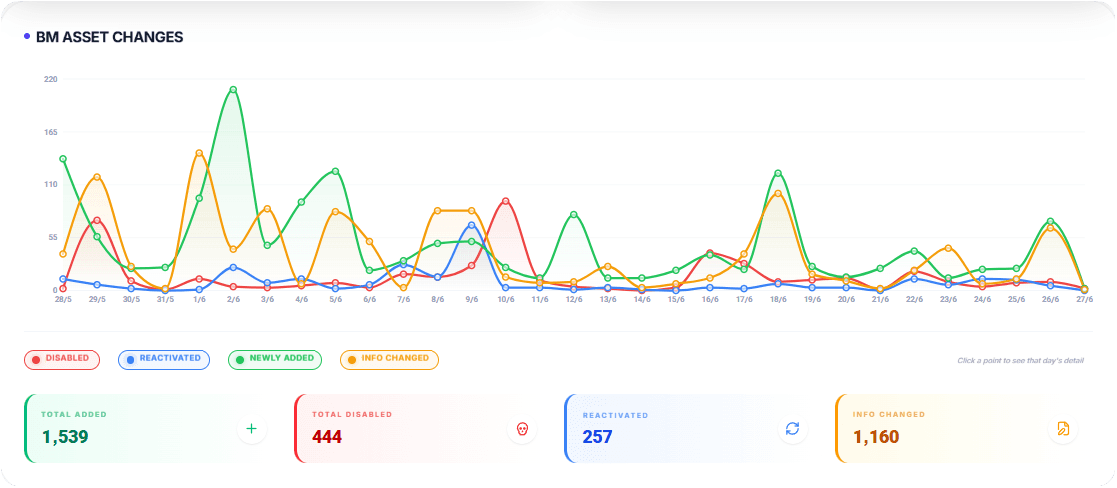Select the red peak data point on 10/6
Viewport: 1117px width, 488px height.
tap(506, 202)
